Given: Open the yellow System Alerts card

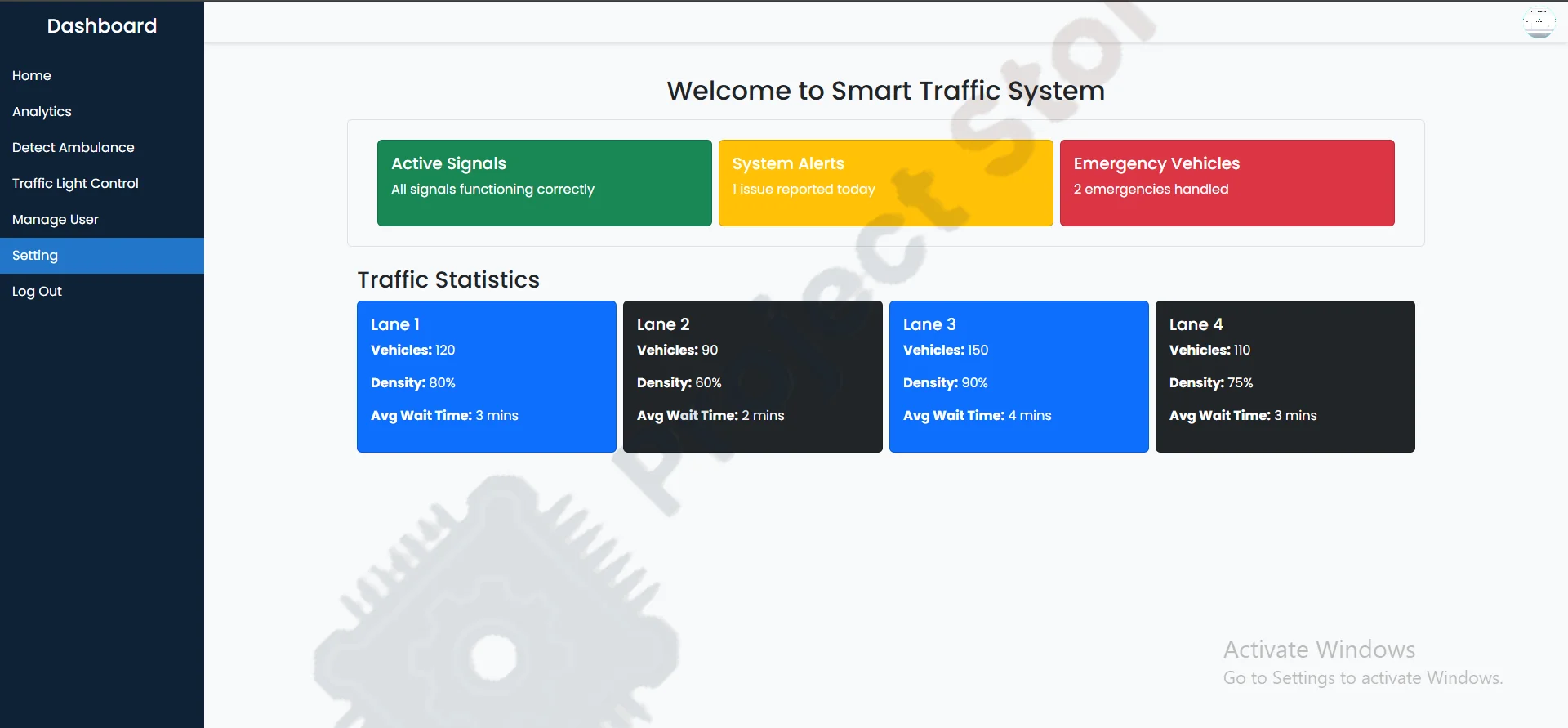Looking at the screenshot, I should point(885,182).
